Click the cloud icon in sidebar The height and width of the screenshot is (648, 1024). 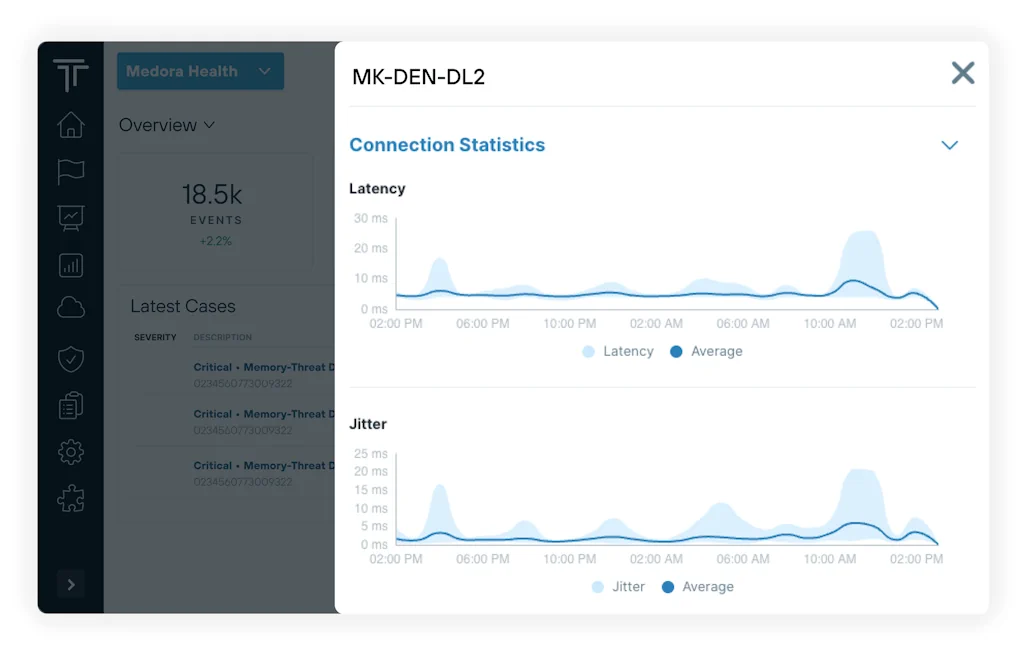tap(70, 309)
